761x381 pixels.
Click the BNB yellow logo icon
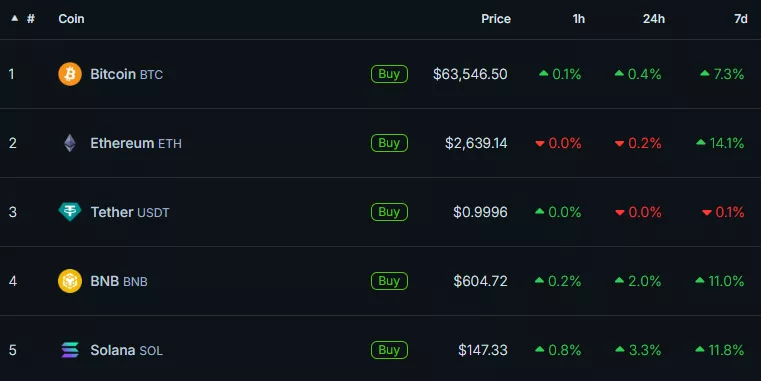(70, 281)
